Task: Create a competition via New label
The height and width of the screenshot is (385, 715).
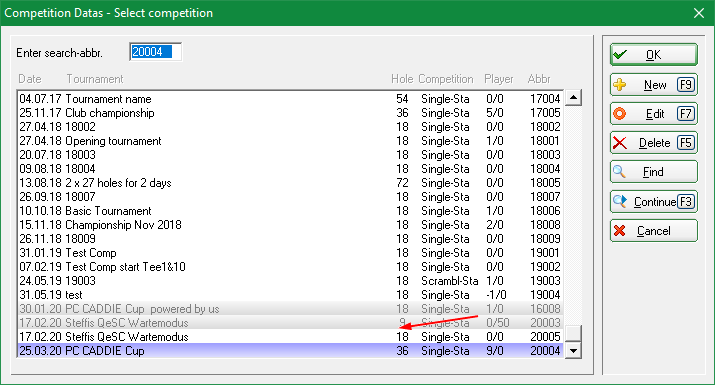Action: 655,85
